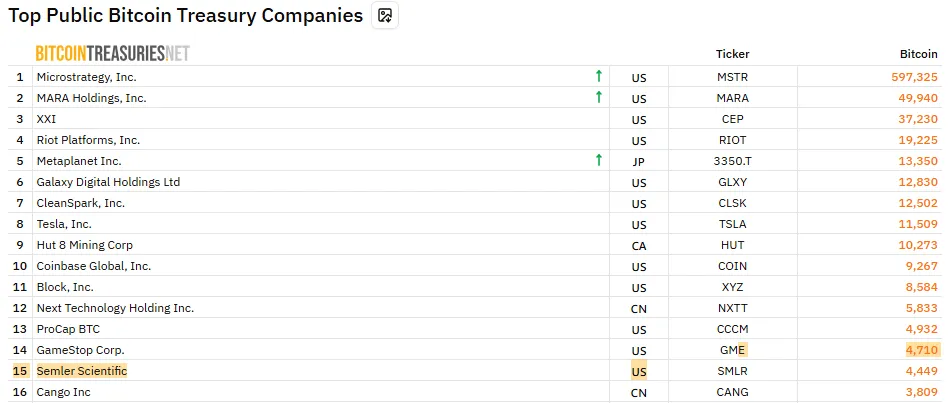Click the Cango Inc company name
This screenshot has height=403, width=949.
click(x=63, y=392)
